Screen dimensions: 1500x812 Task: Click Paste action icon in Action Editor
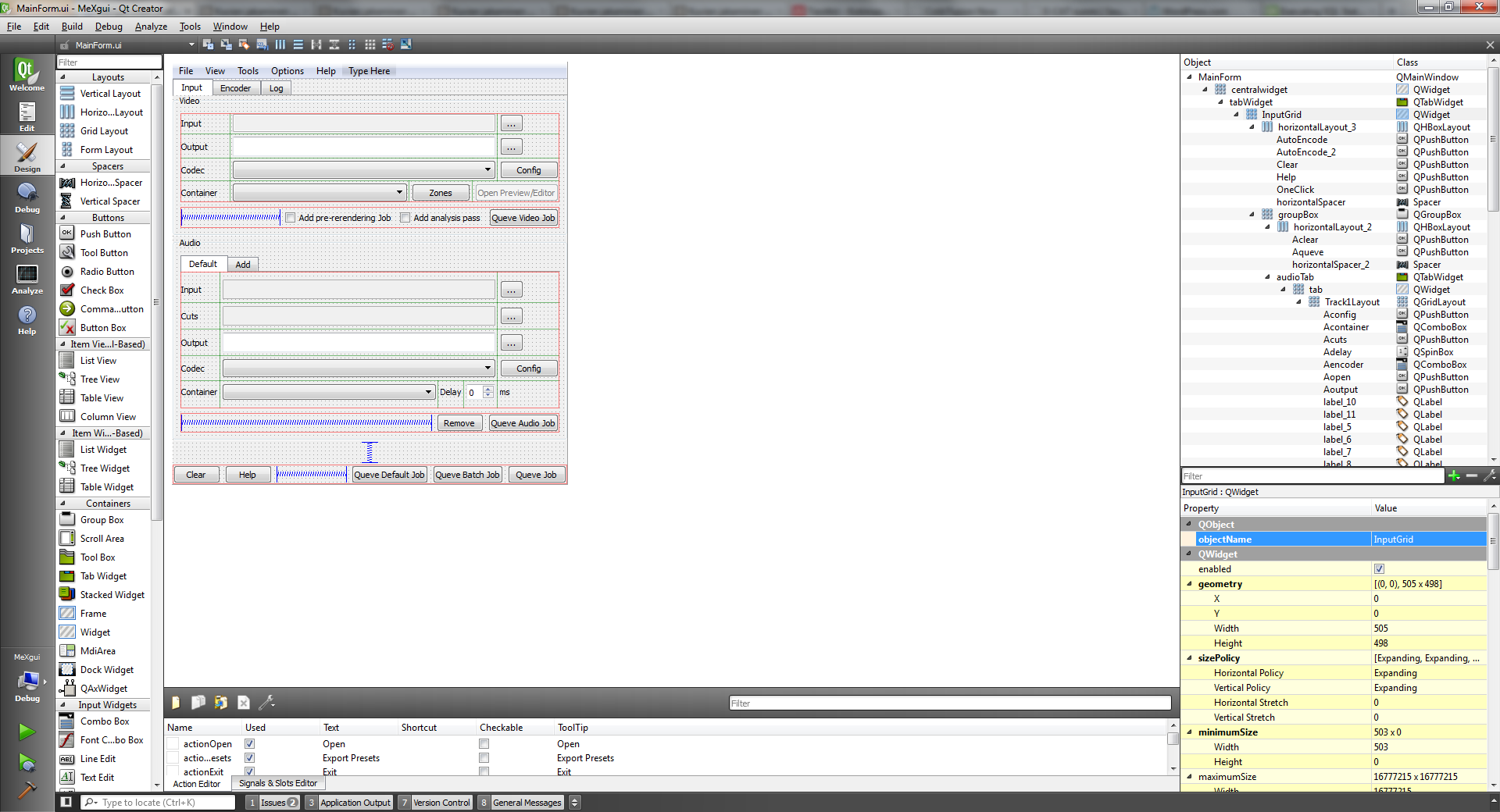(221, 703)
